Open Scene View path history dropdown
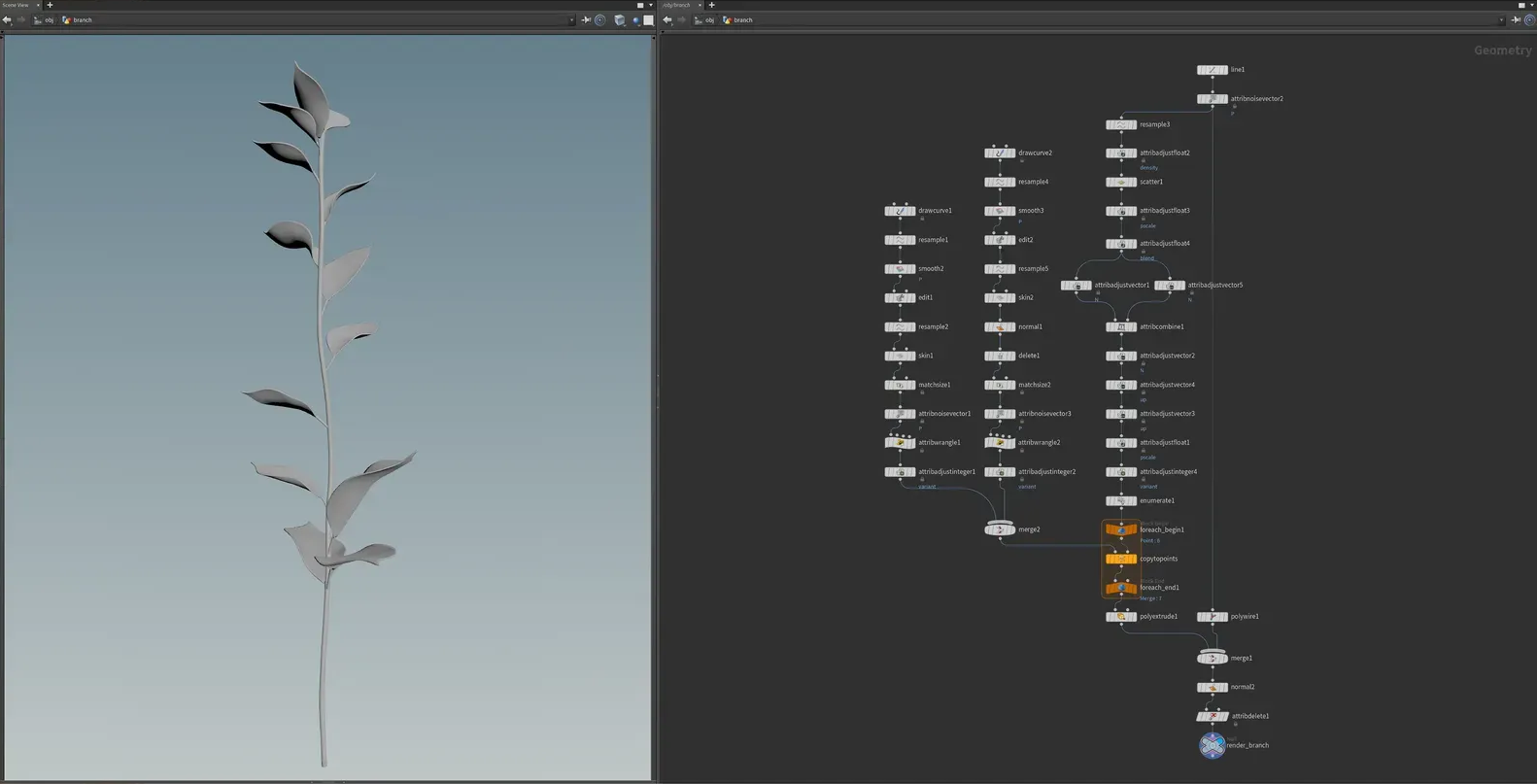The width and height of the screenshot is (1537, 784). pos(571,19)
